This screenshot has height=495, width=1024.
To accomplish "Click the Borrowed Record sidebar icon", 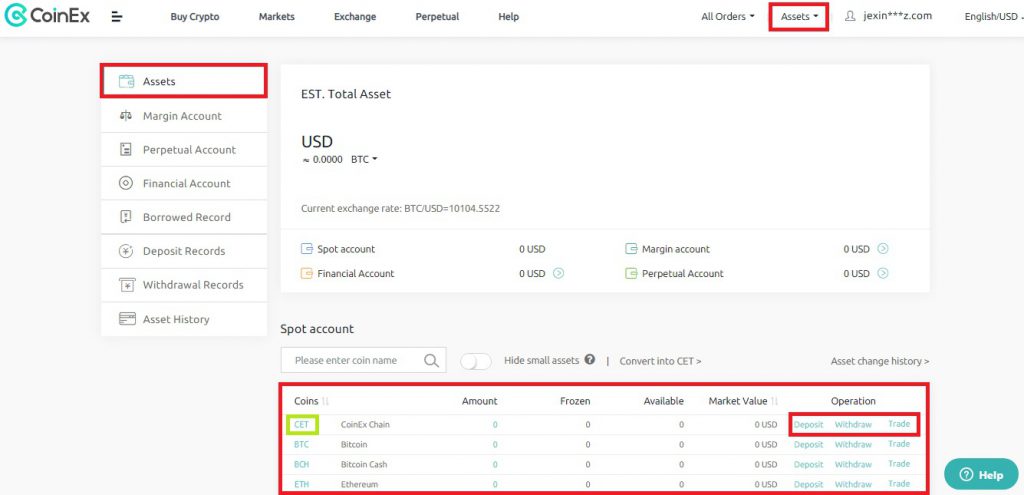I will (x=126, y=217).
